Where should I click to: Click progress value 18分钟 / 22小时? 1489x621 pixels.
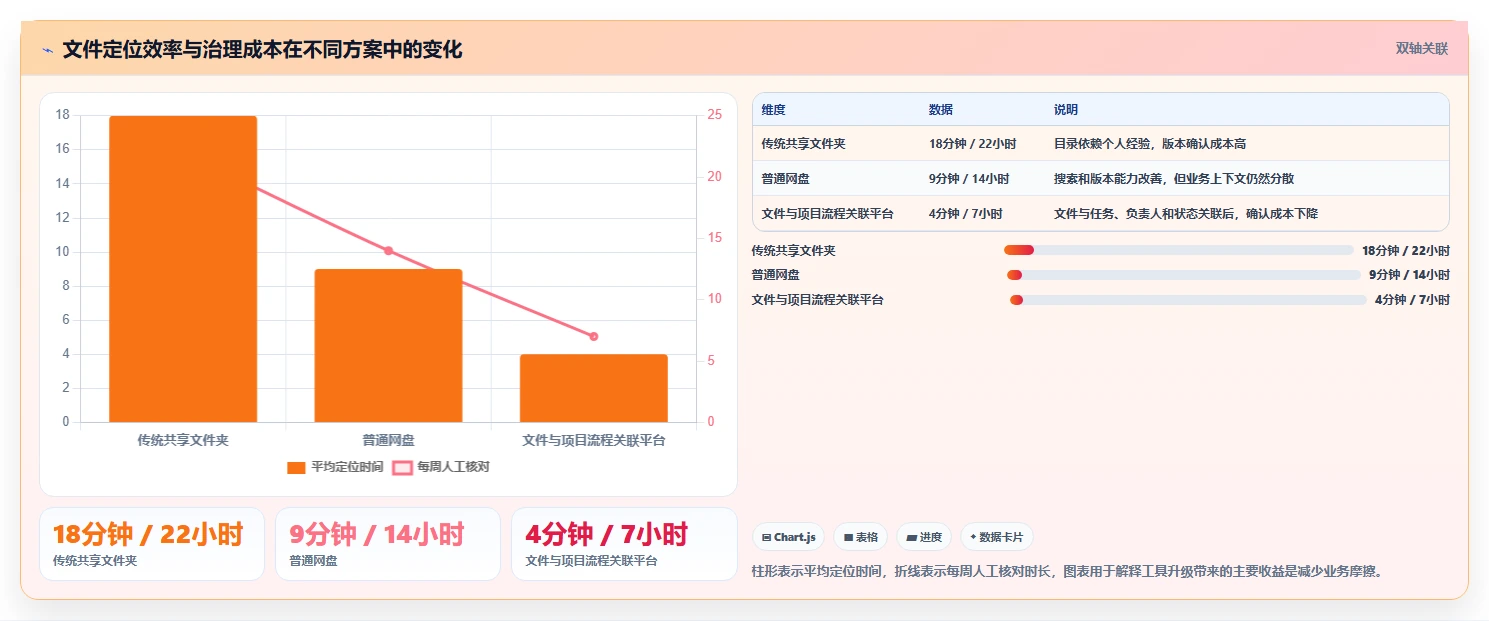(x=1405, y=251)
